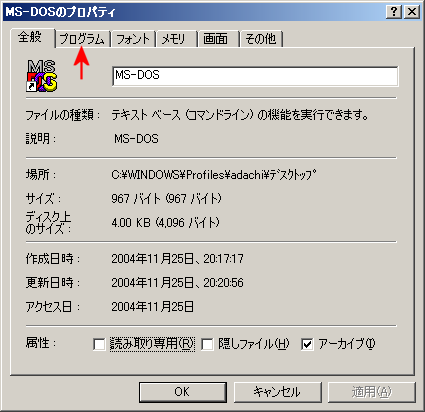The height and width of the screenshot is (412, 425).
Task: Click the MS-DOS shortcut icon
Action: (x=42, y=76)
